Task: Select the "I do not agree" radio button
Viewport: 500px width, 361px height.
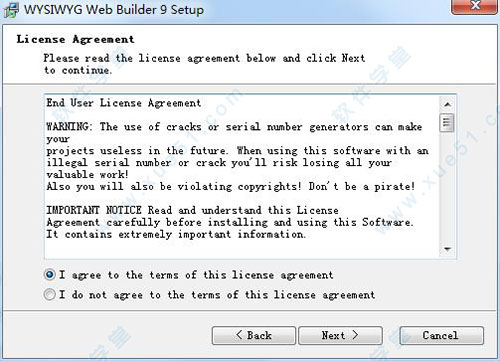Action: (50, 294)
